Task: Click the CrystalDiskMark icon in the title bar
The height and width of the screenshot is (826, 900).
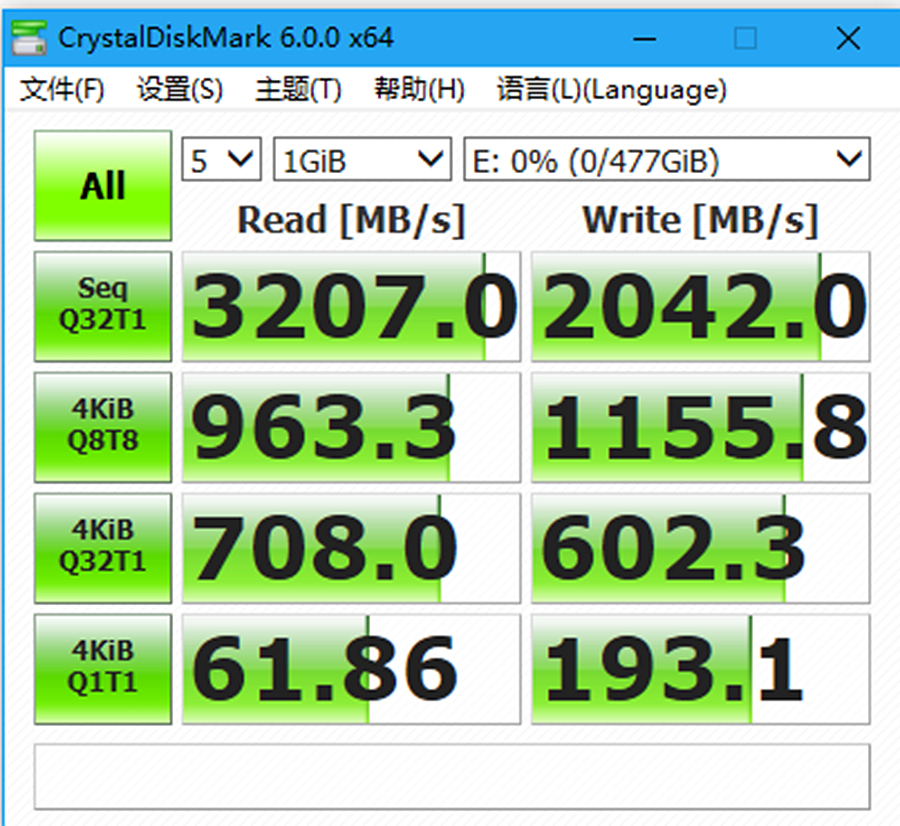Action: coord(27,38)
